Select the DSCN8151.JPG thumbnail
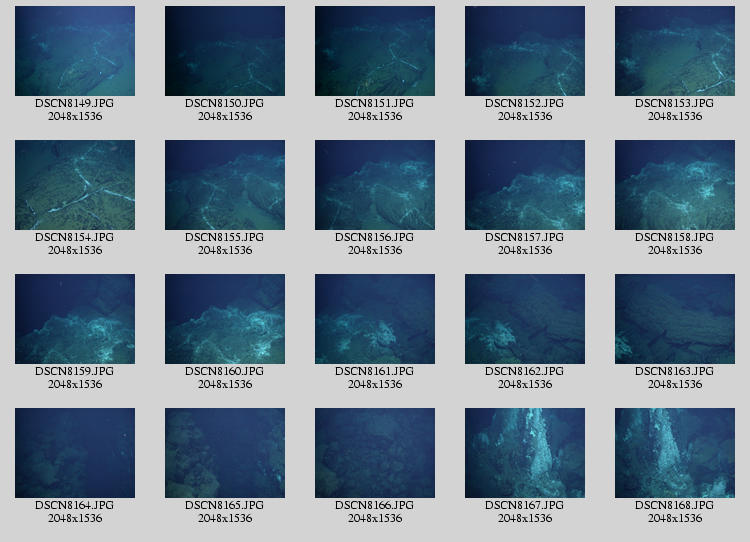 [x=375, y=51]
